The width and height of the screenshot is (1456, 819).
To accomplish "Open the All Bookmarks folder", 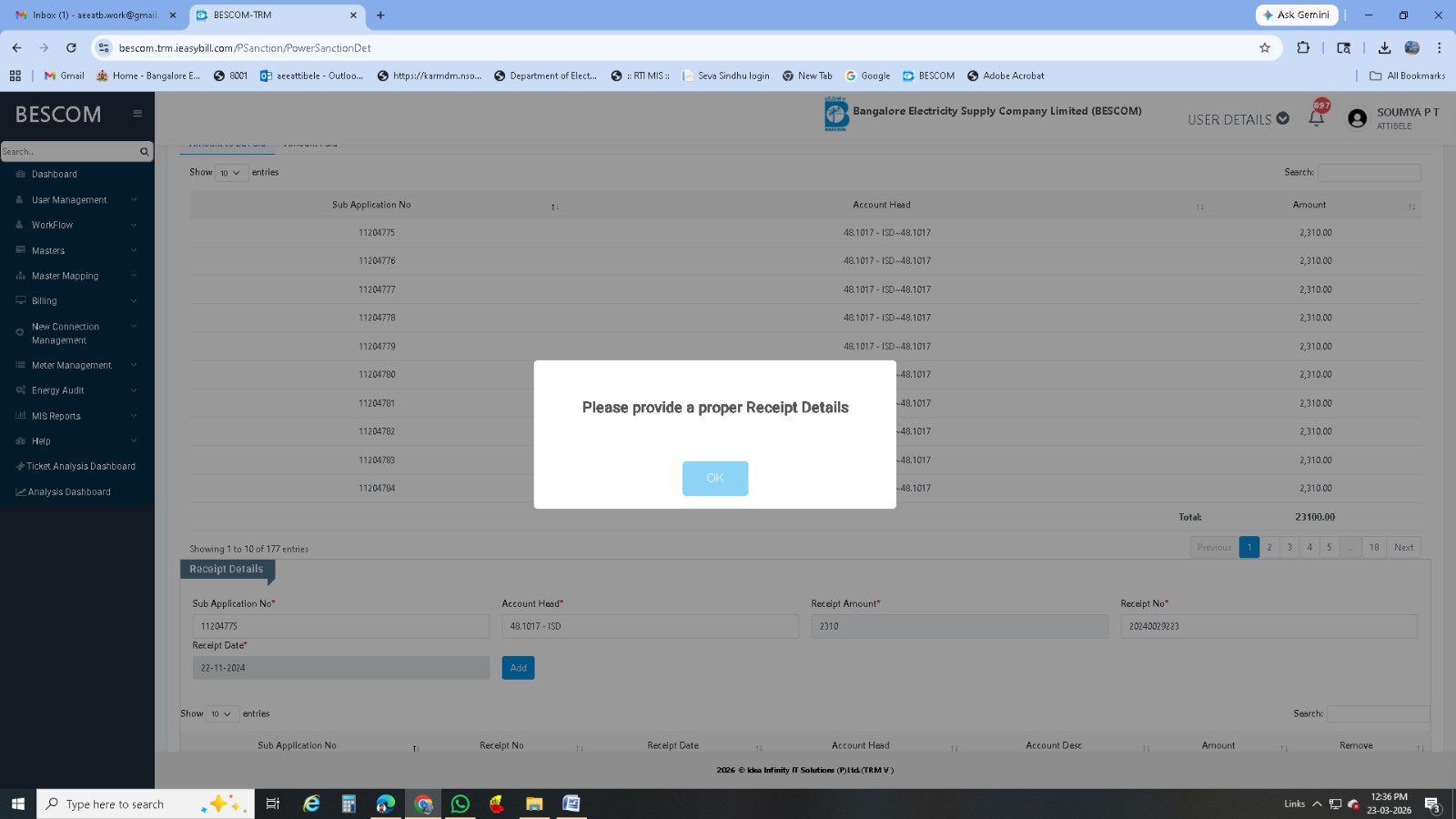I will click(1407, 76).
